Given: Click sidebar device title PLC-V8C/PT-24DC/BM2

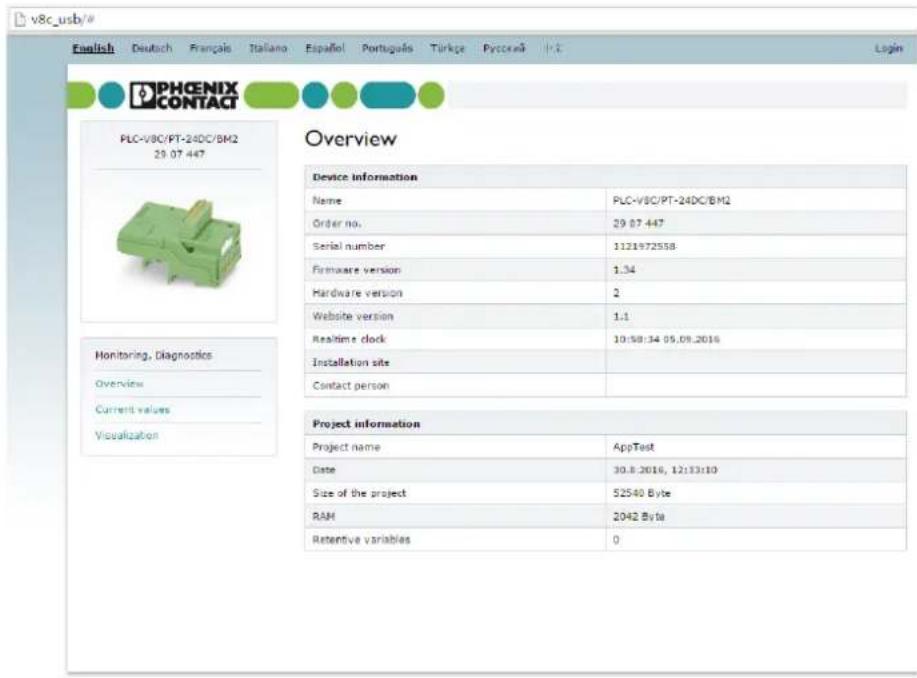Looking at the screenshot, I should (179, 139).
